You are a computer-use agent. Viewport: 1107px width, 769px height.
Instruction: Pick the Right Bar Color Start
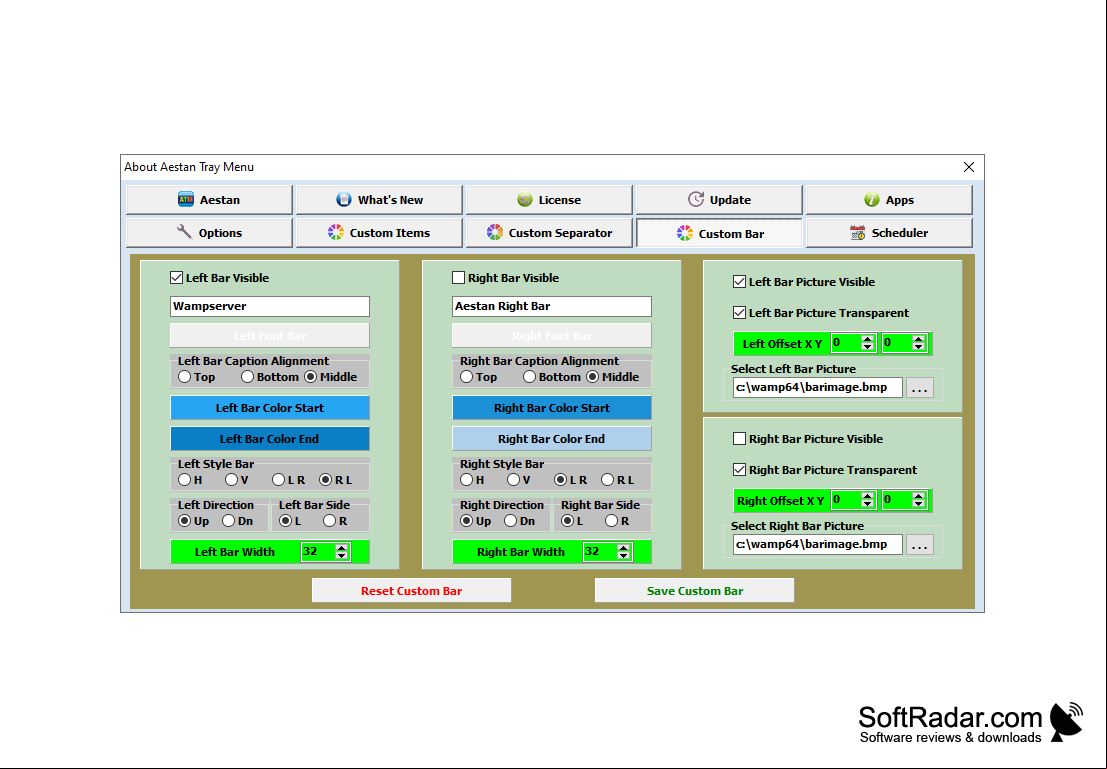552,408
